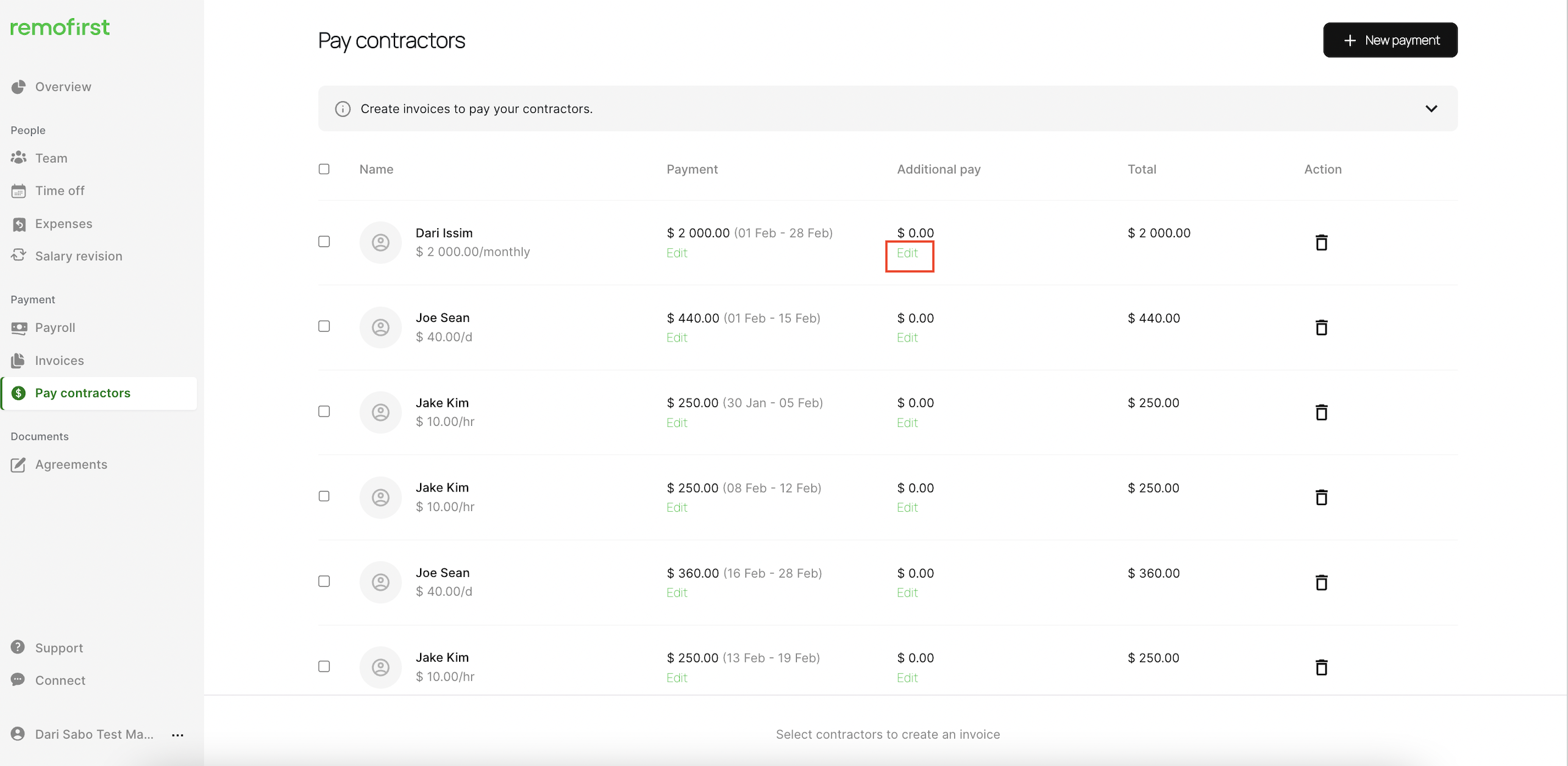Click the Payroll cash icon

(18, 328)
